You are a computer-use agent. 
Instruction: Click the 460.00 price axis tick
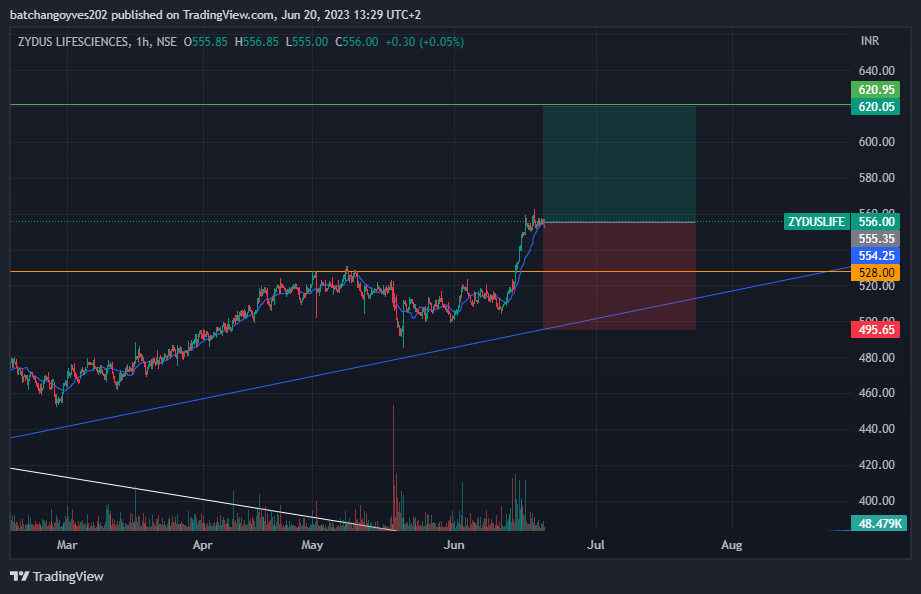click(x=876, y=392)
